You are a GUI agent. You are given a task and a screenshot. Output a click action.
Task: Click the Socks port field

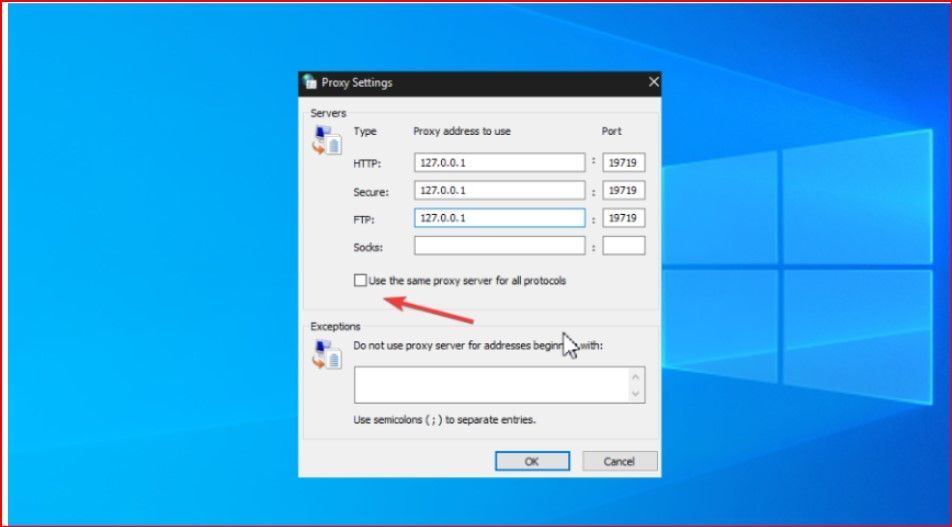tap(624, 246)
